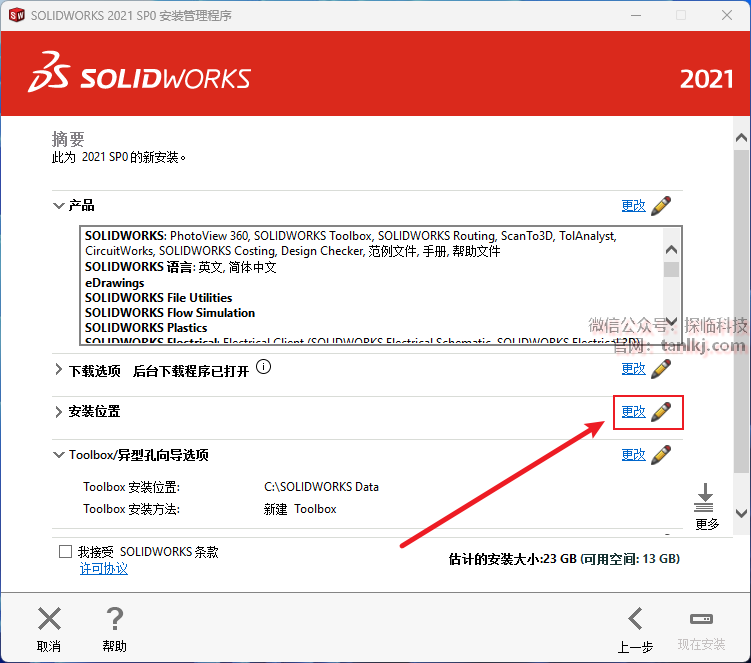Open the 许可协议 link

click(x=103, y=569)
